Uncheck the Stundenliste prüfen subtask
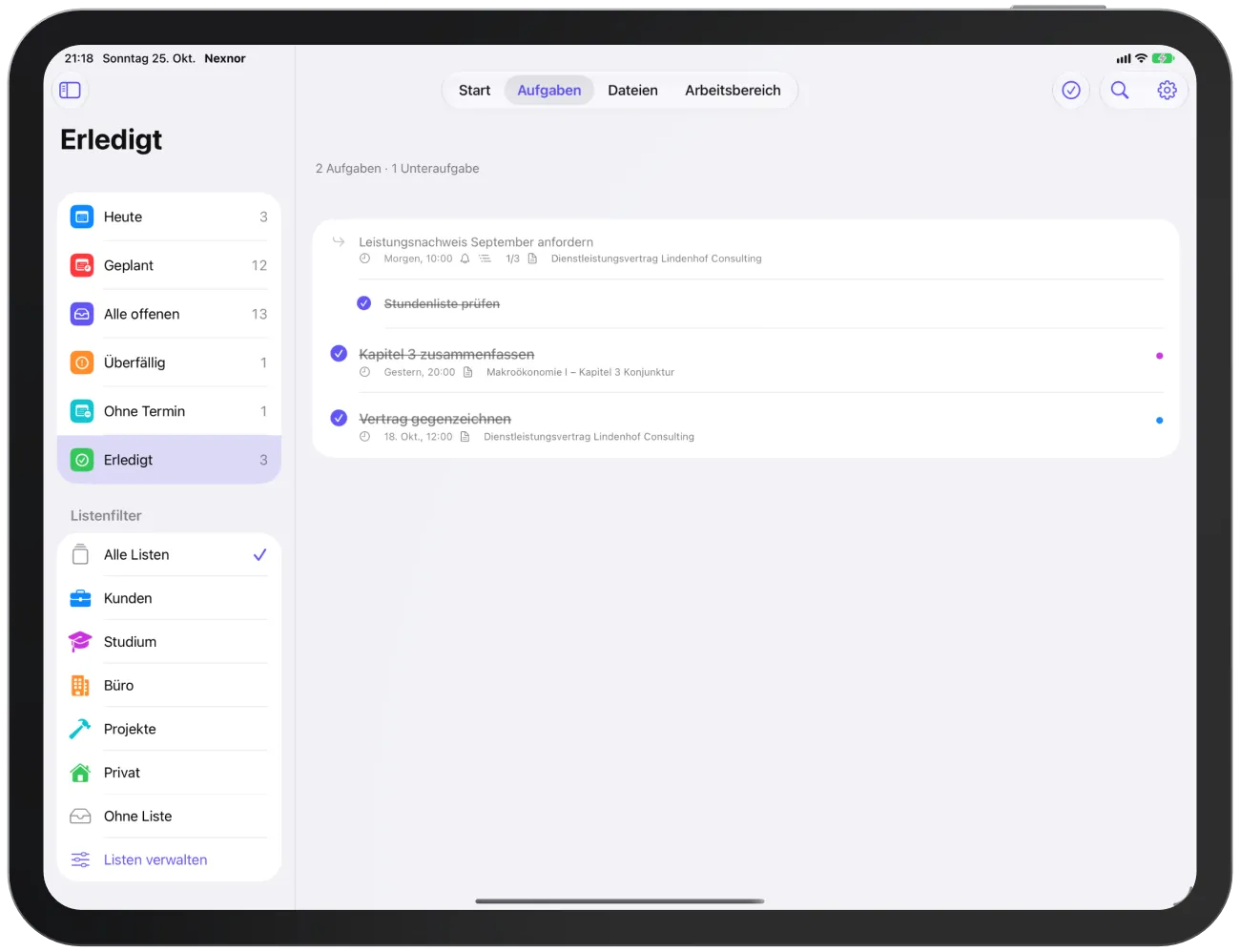 point(364,303)
